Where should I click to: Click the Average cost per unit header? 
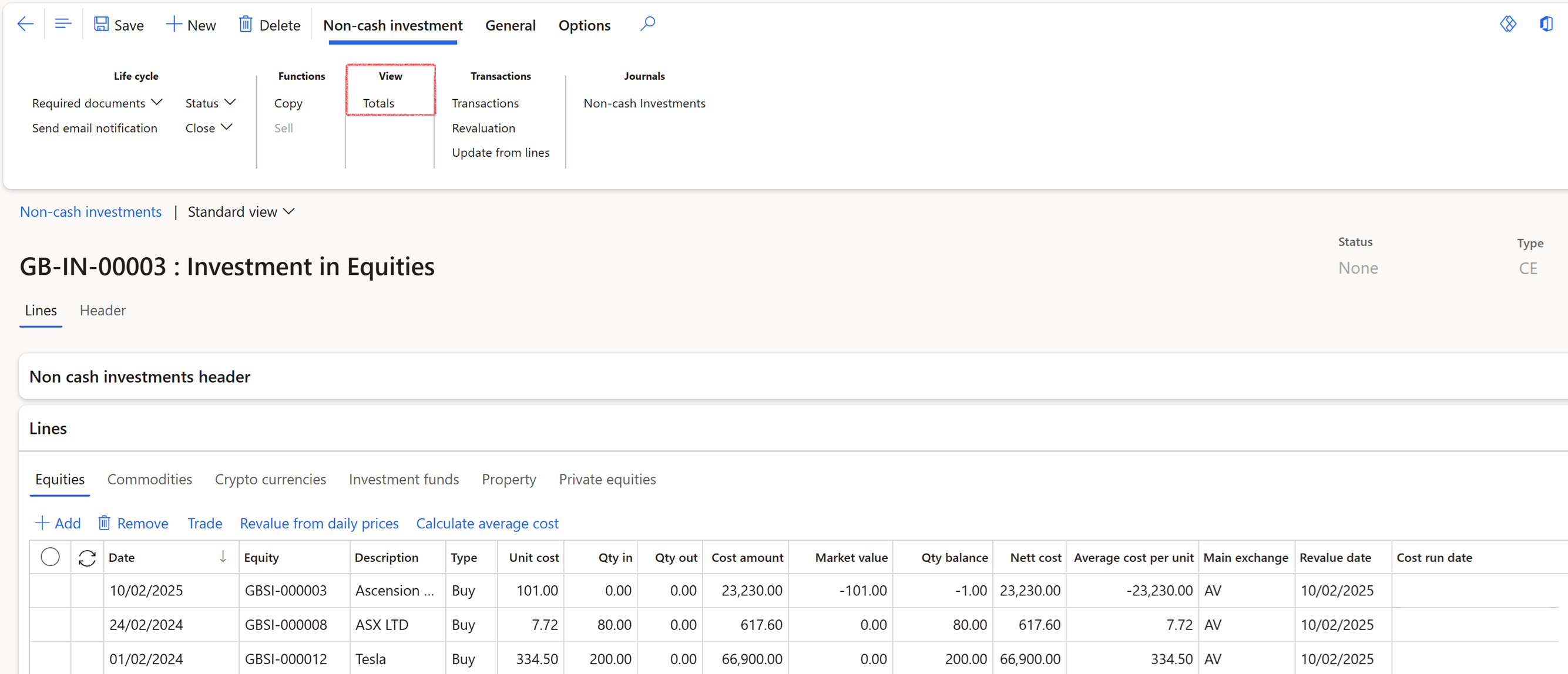point(1133,557)
